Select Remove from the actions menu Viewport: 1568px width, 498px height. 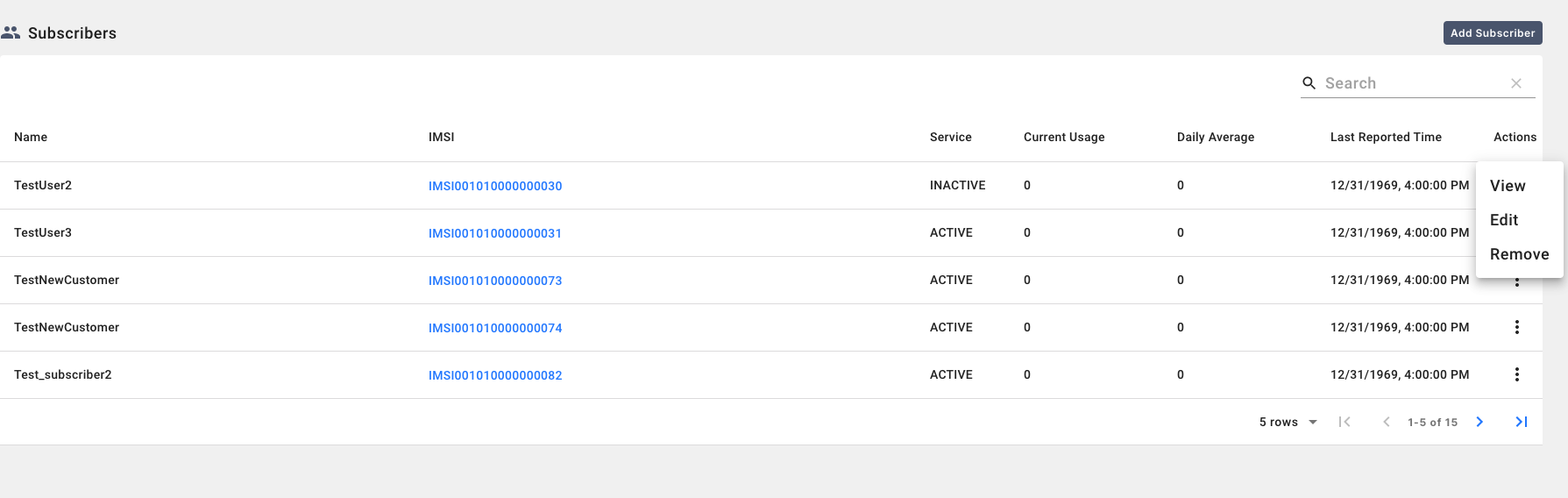point(1519,254)
